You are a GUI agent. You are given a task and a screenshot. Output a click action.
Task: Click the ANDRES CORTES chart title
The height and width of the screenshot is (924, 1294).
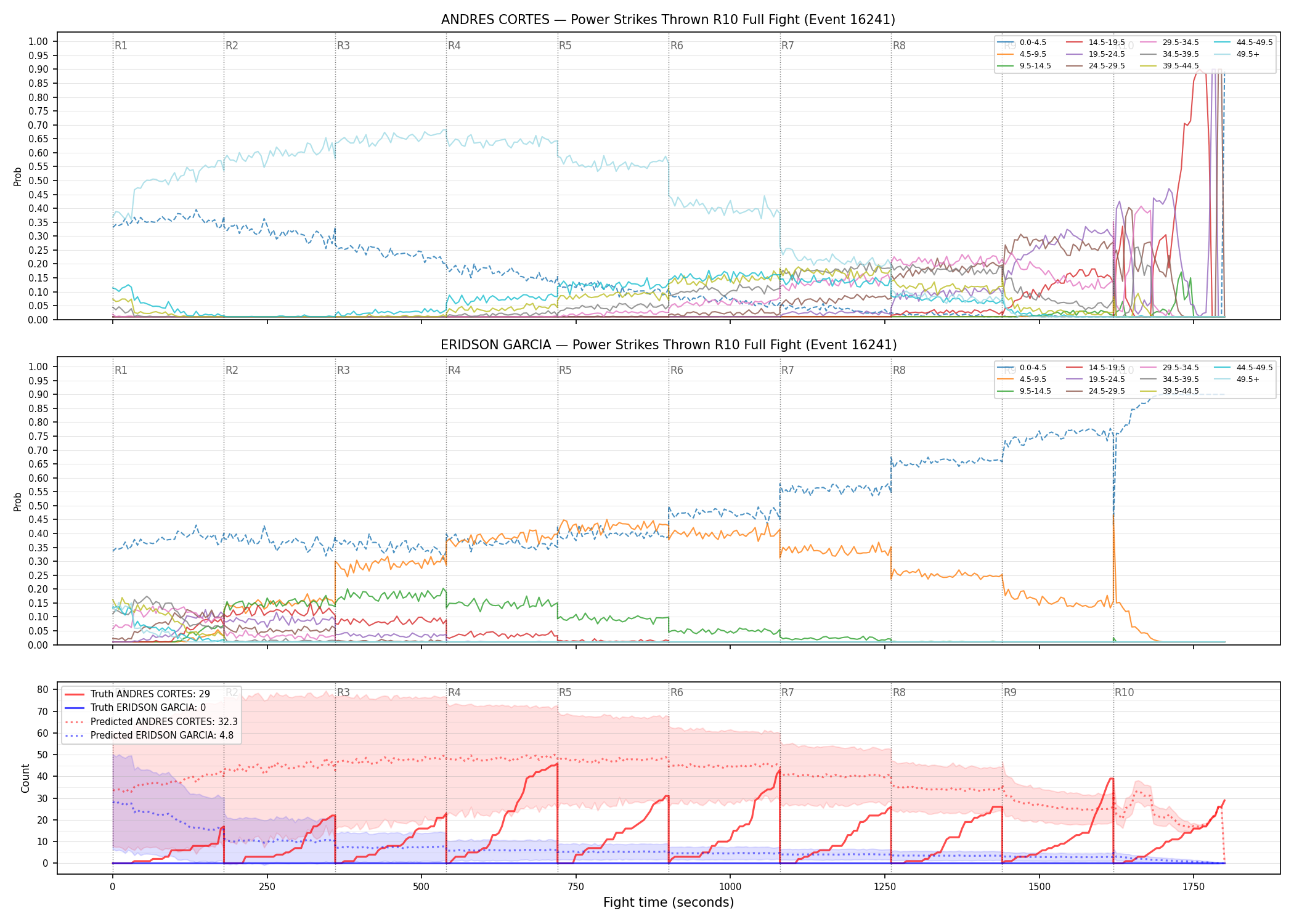[668, 20]
